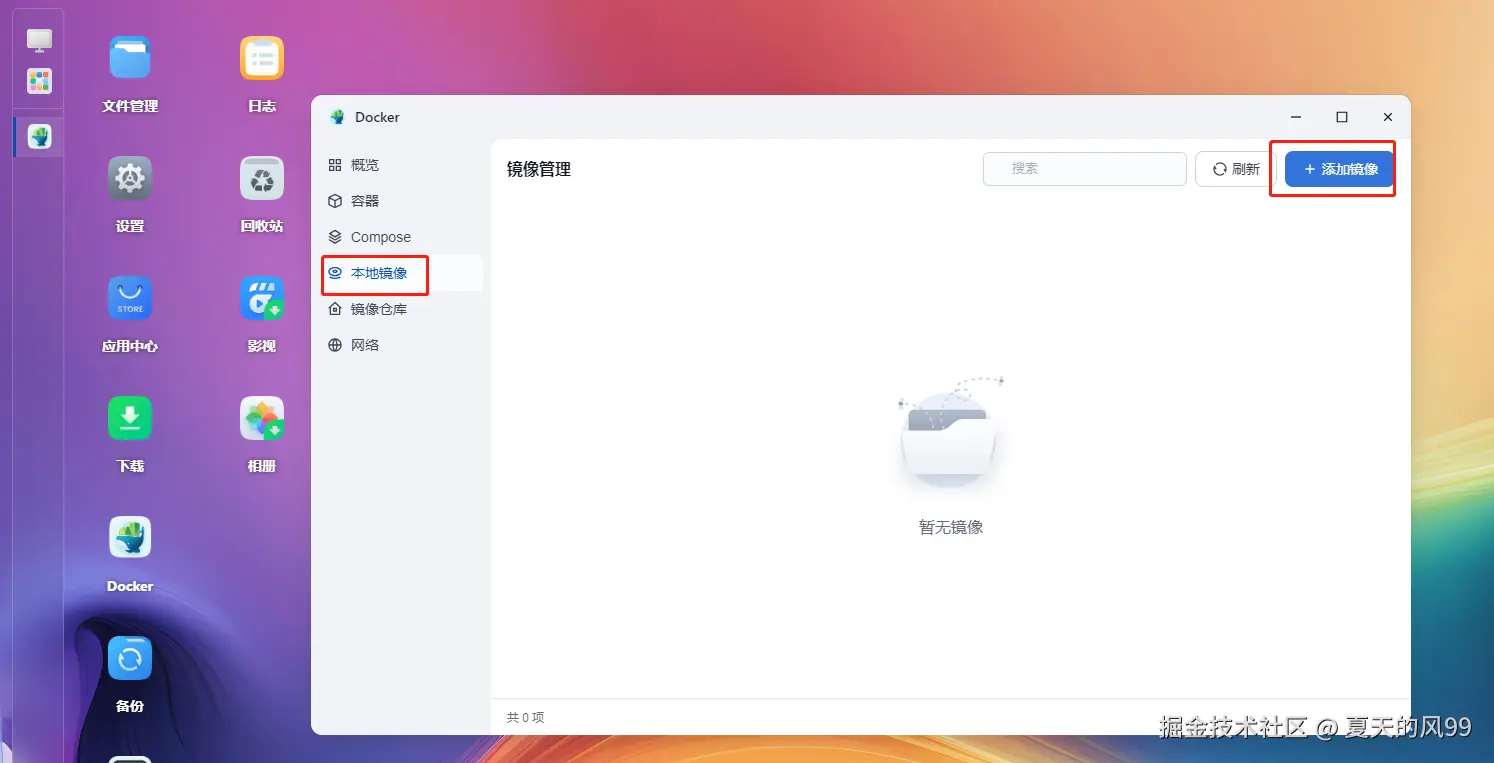Viewport: 1494px width, 763px height.
Task: Launch the 影视 video app icon
Action: 262,298
